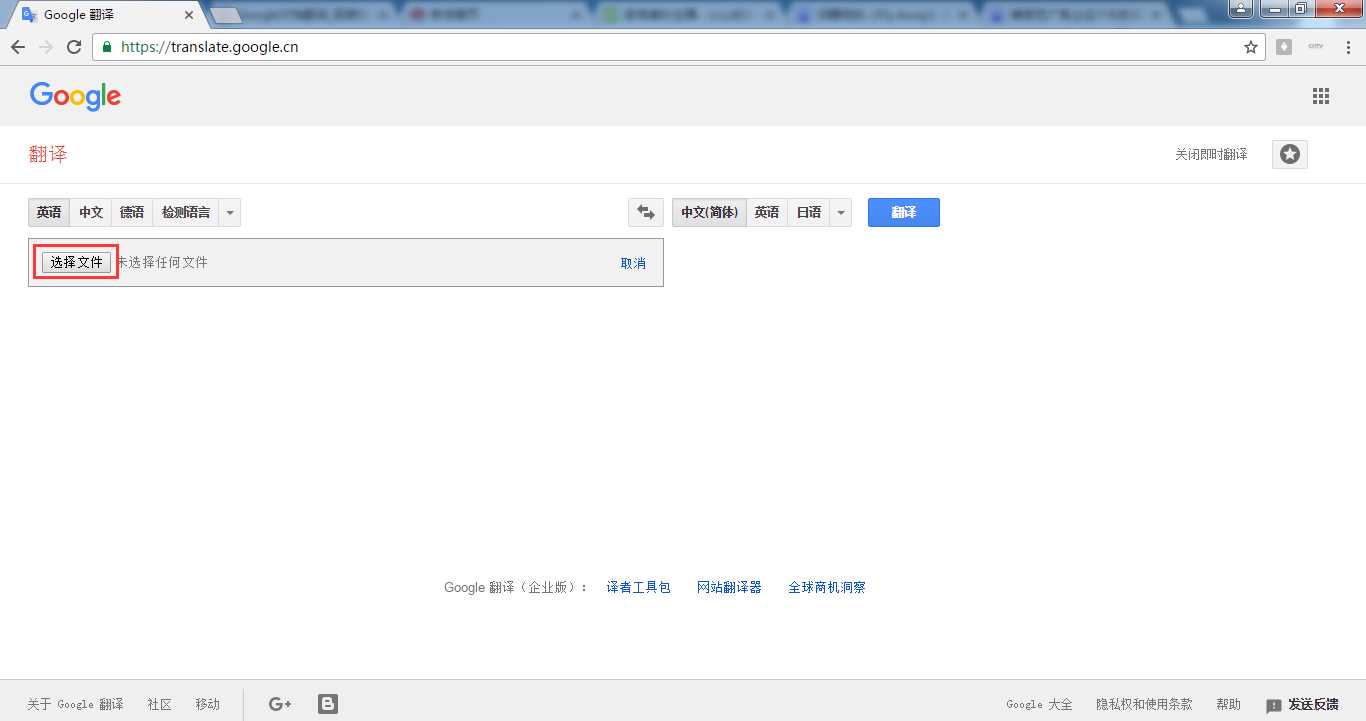Click the 未选择任何文件 status text

163,262
